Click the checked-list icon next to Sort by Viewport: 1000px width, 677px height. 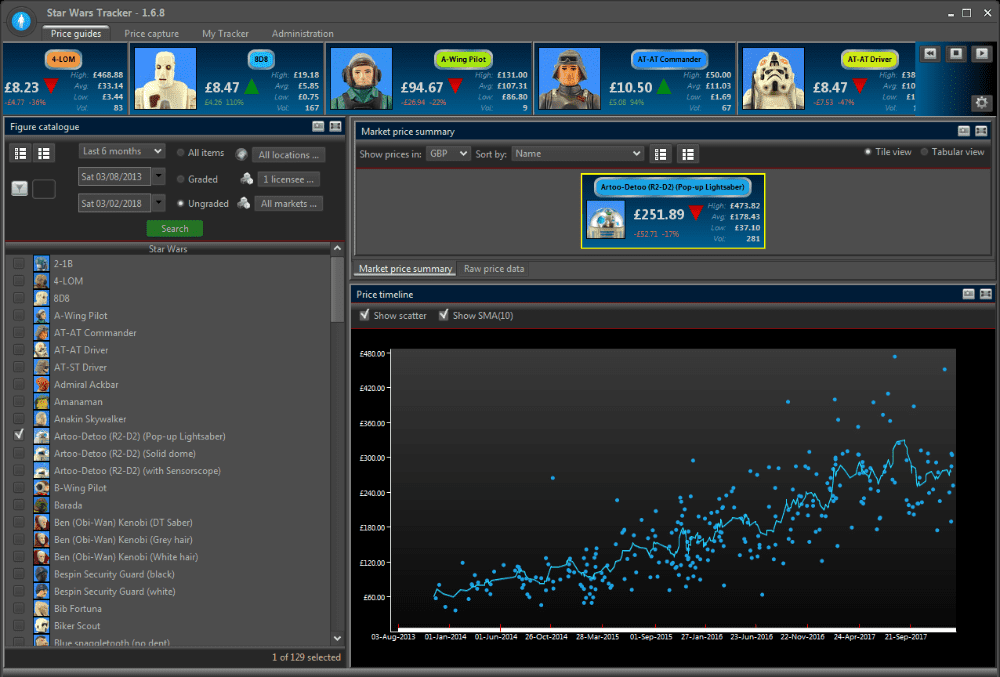pos(661,154)
